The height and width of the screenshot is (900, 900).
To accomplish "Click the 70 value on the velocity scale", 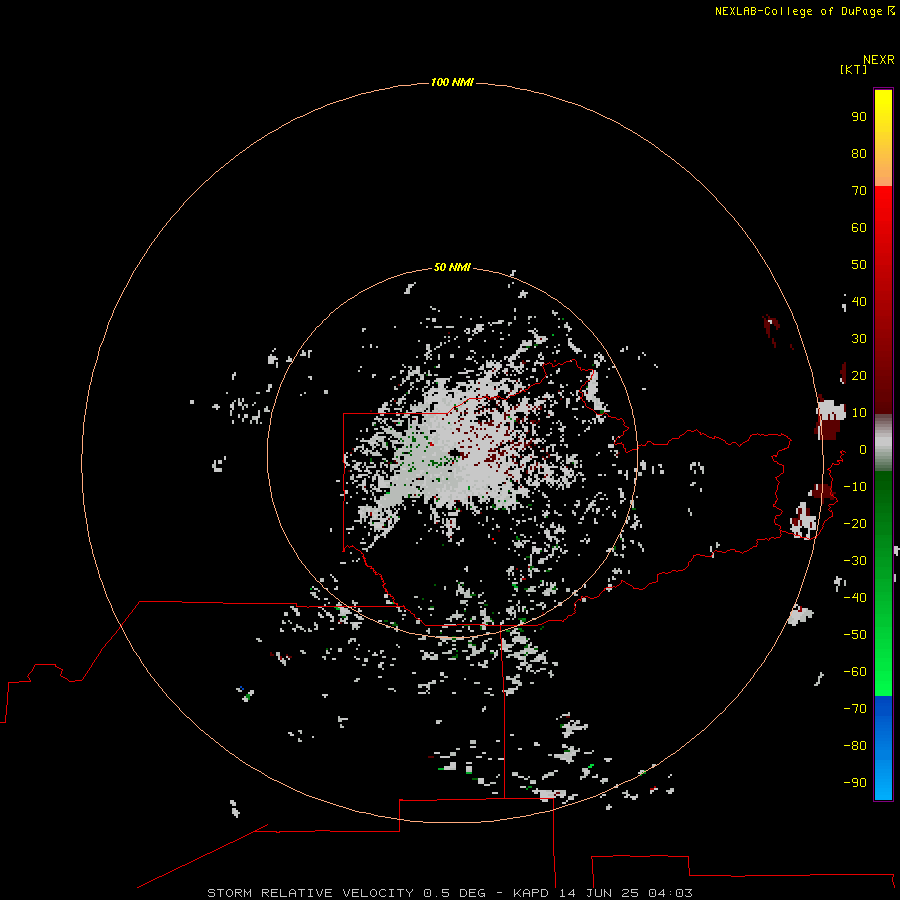I will tap(859, 191).
